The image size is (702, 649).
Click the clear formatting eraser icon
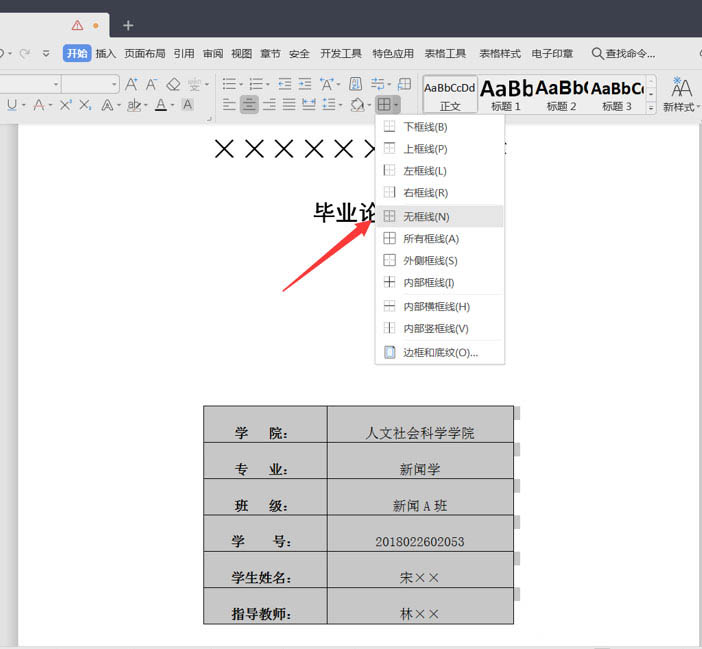(x=173, y=85)
